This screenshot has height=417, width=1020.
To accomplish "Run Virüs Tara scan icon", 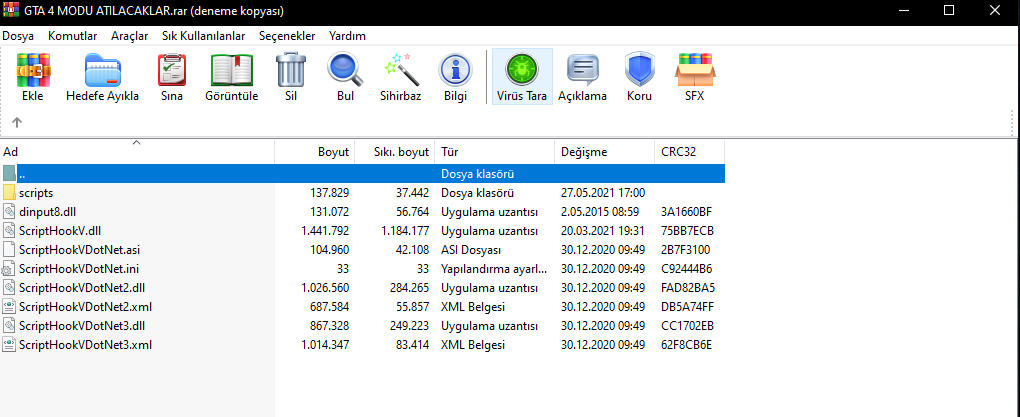I will pyautogui.click(x=522, y=68).
